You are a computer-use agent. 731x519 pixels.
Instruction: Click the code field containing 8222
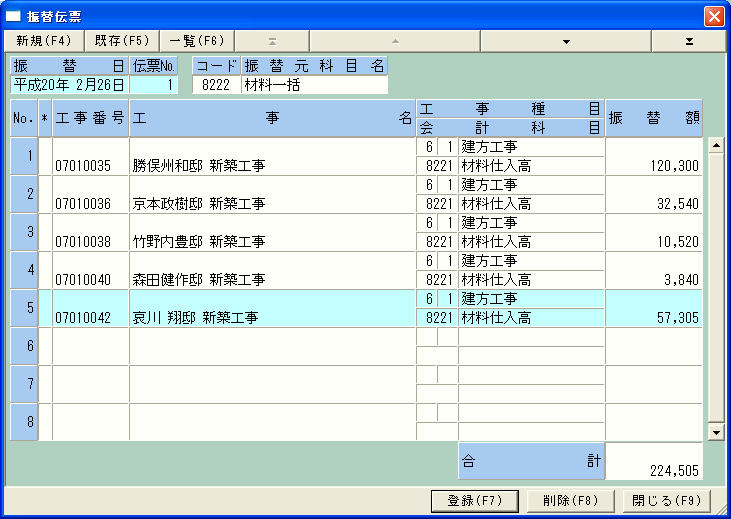[216, 85]
